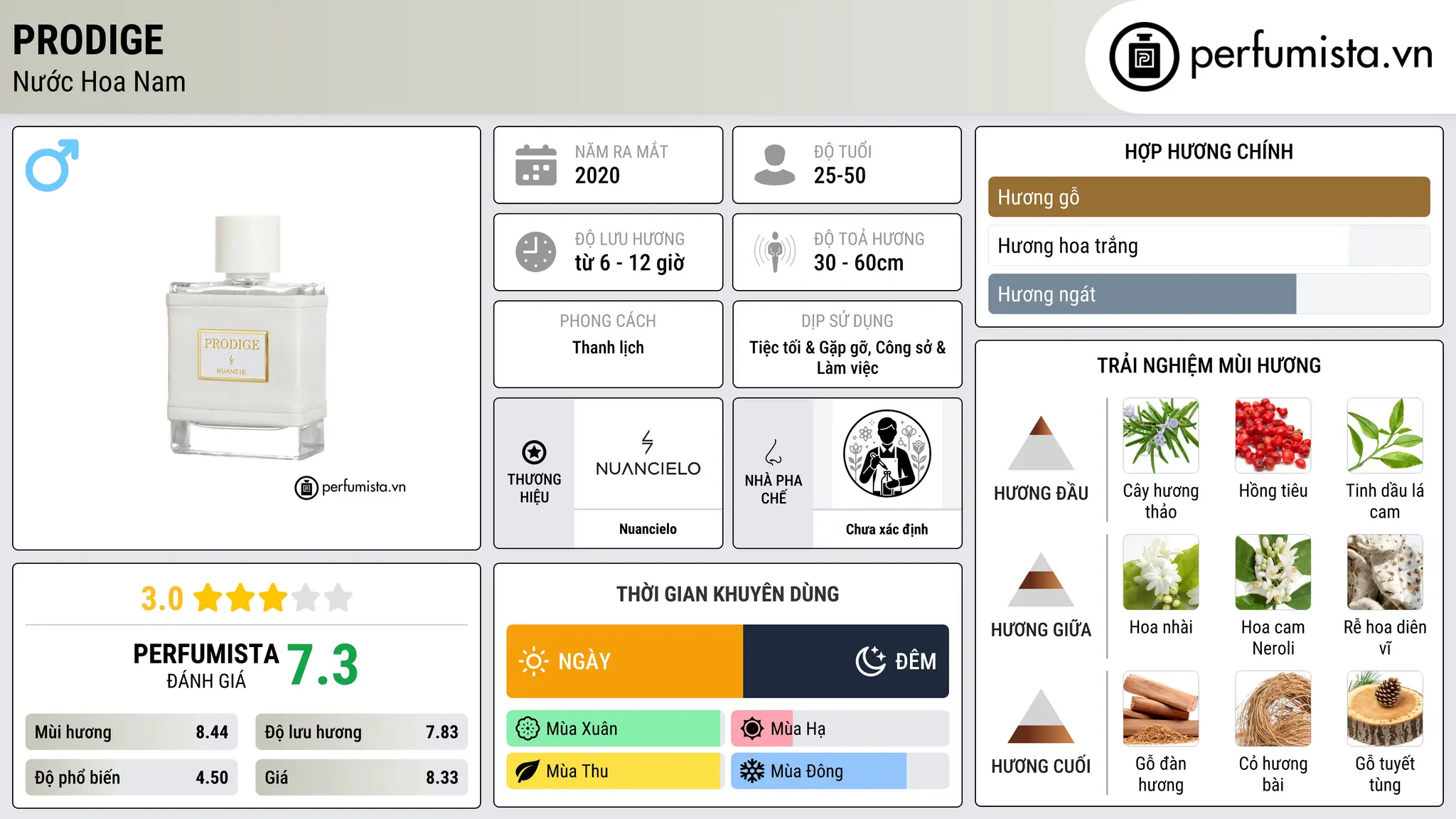Image resolution: width=1456 pixels, height=819 pixels.
Task: Click the moon icon beside Đêm
Action: (871, 661)
